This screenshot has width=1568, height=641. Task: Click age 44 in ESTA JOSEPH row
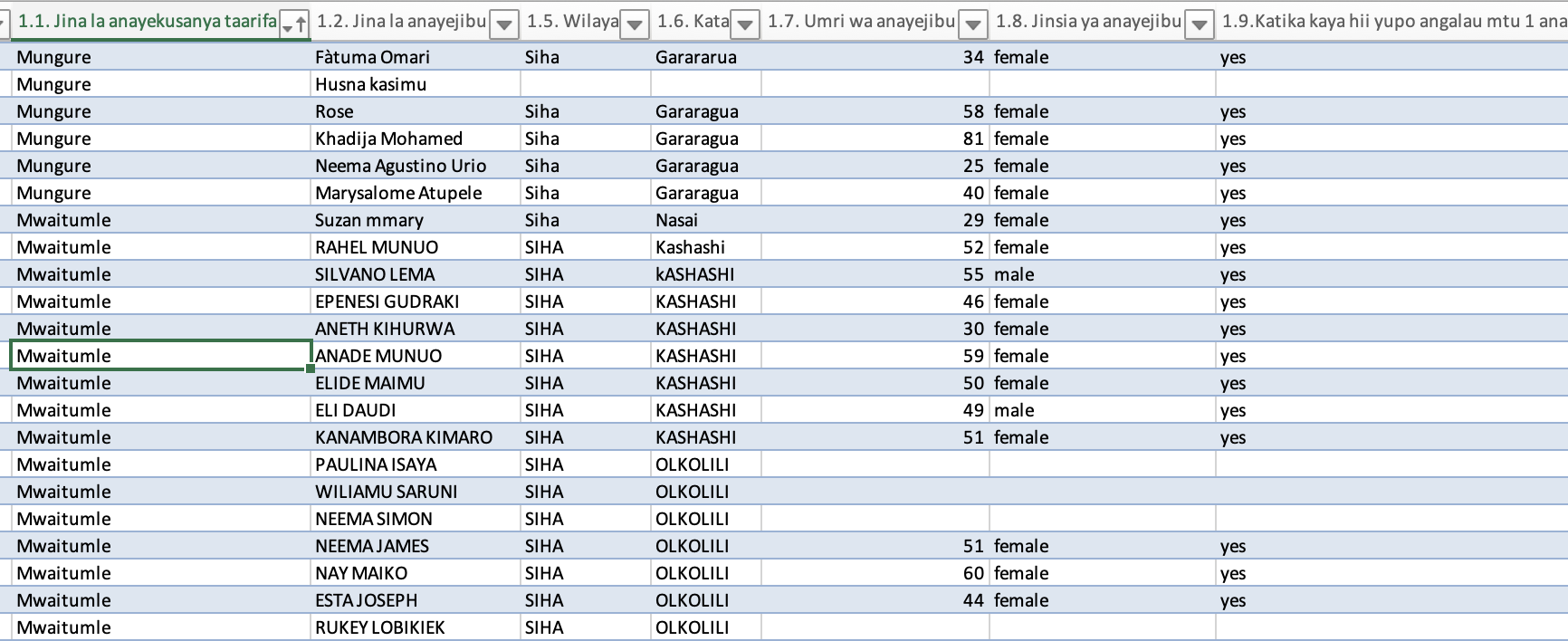coord(875,600)
